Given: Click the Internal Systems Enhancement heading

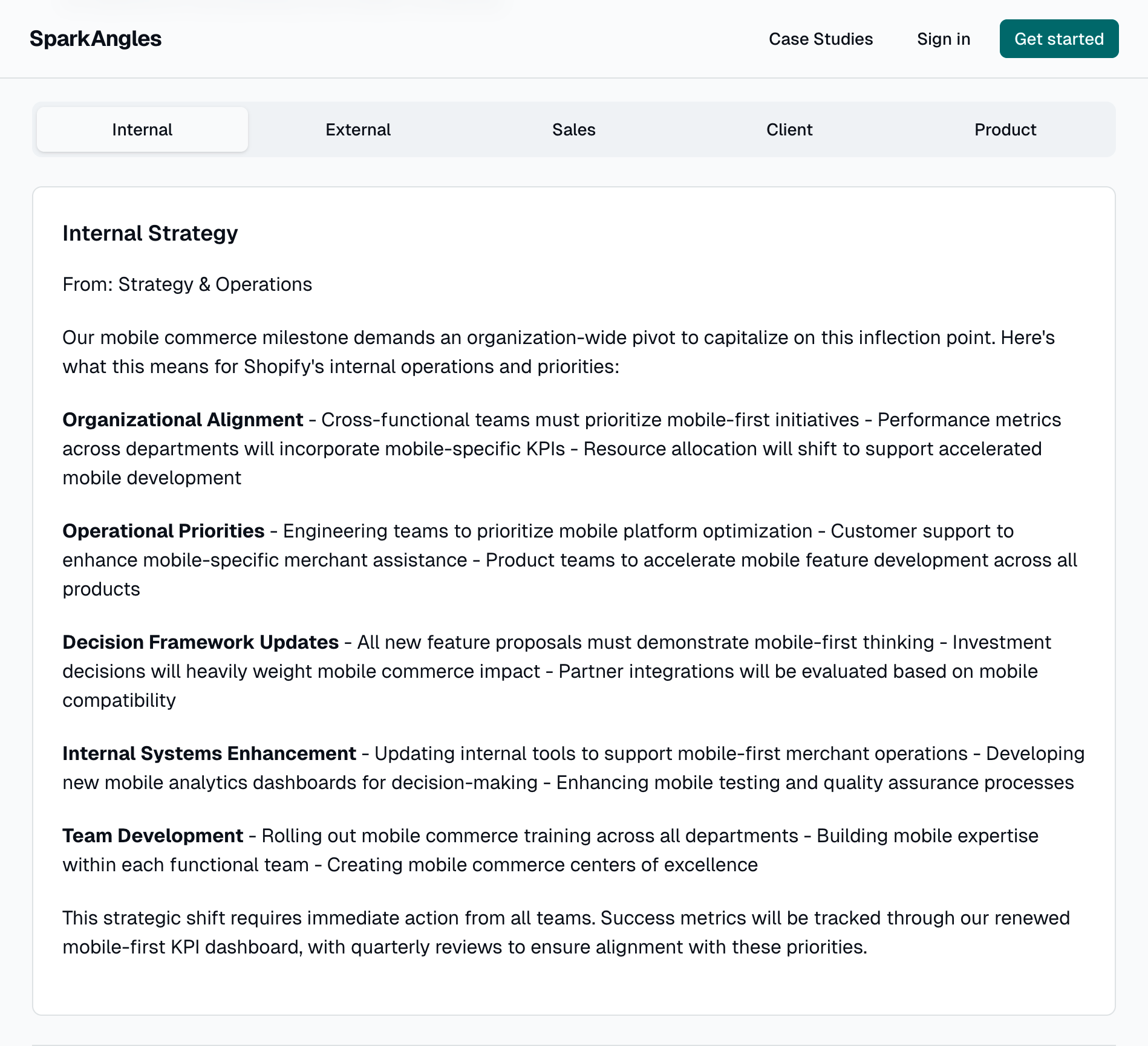Looking at the screenshot, I should 209,753.
